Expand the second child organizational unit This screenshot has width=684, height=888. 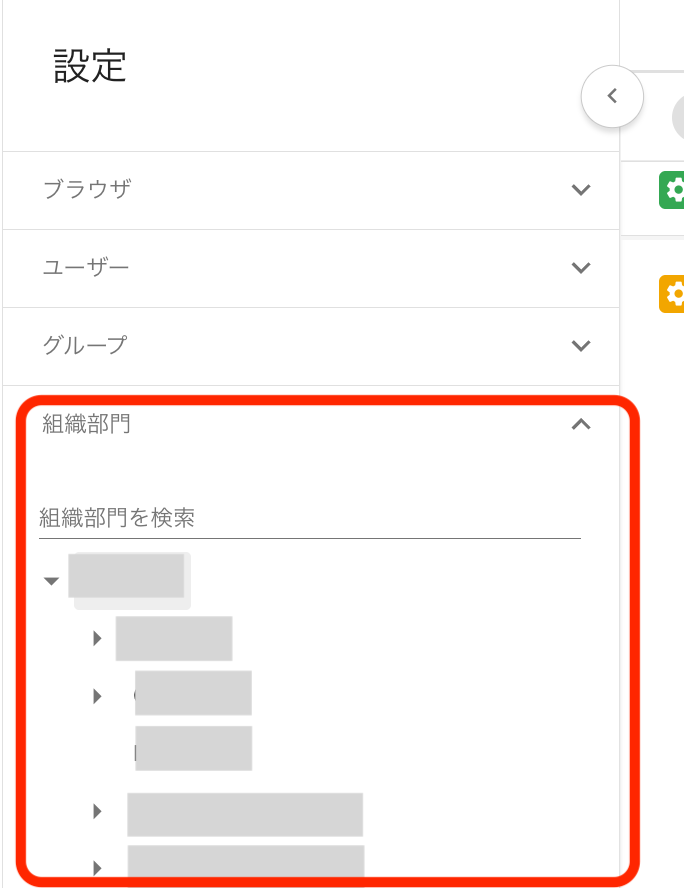[x=97, y=696]
